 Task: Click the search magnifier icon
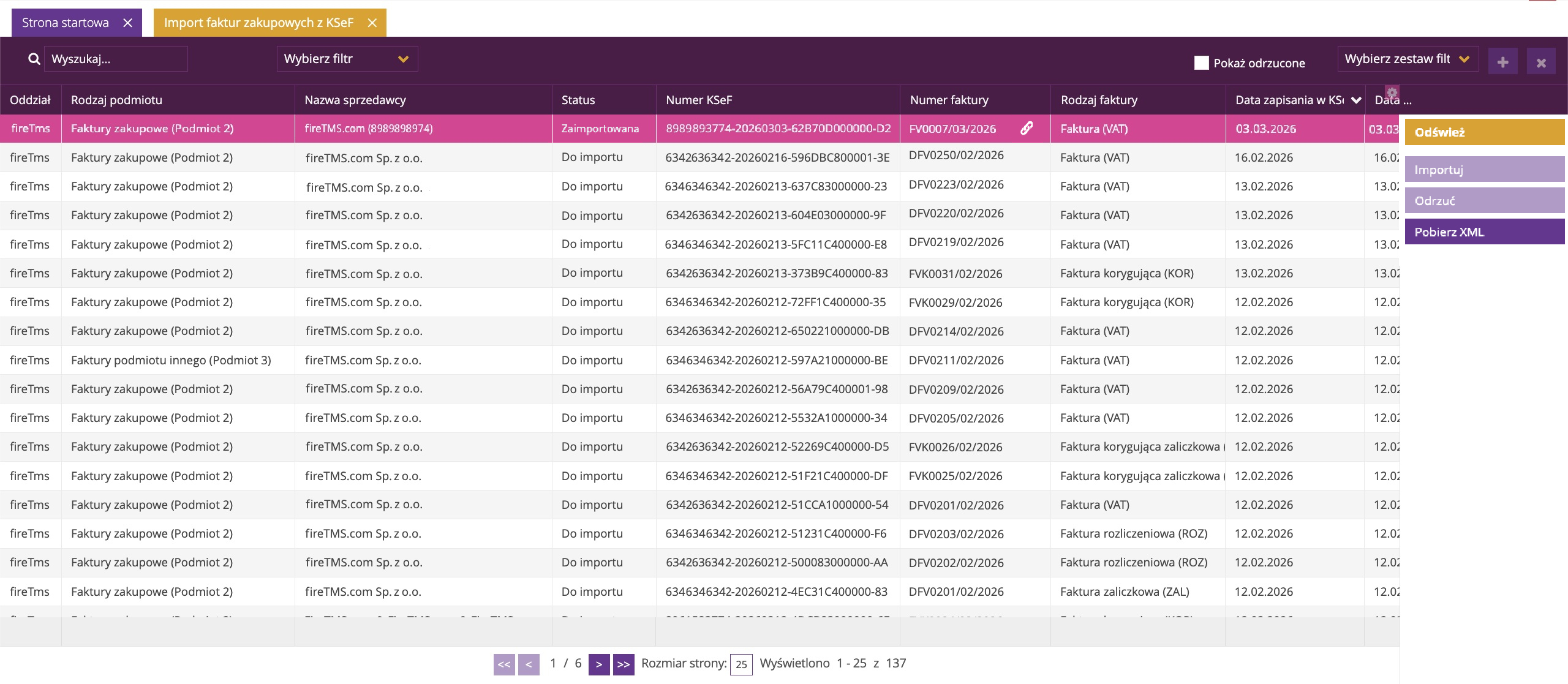34,59
